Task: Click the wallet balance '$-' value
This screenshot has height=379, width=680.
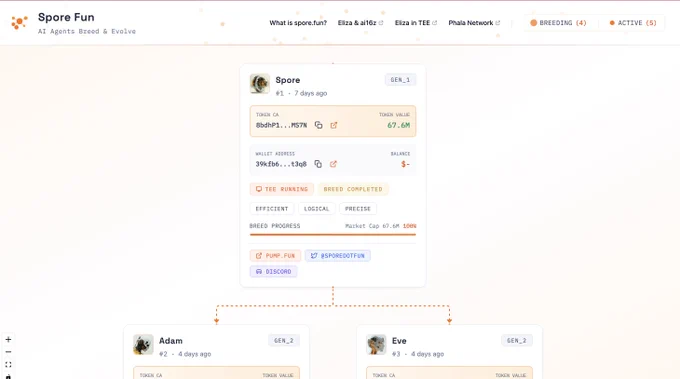Action: click(405, 164)
